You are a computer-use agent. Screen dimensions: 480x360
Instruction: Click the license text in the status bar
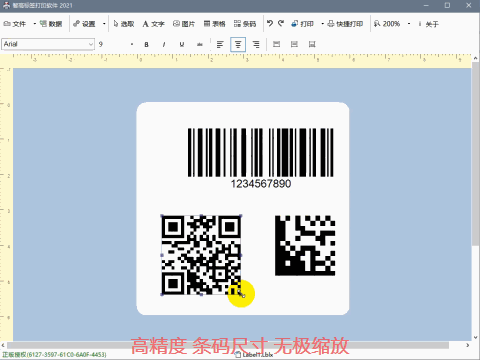54,354
